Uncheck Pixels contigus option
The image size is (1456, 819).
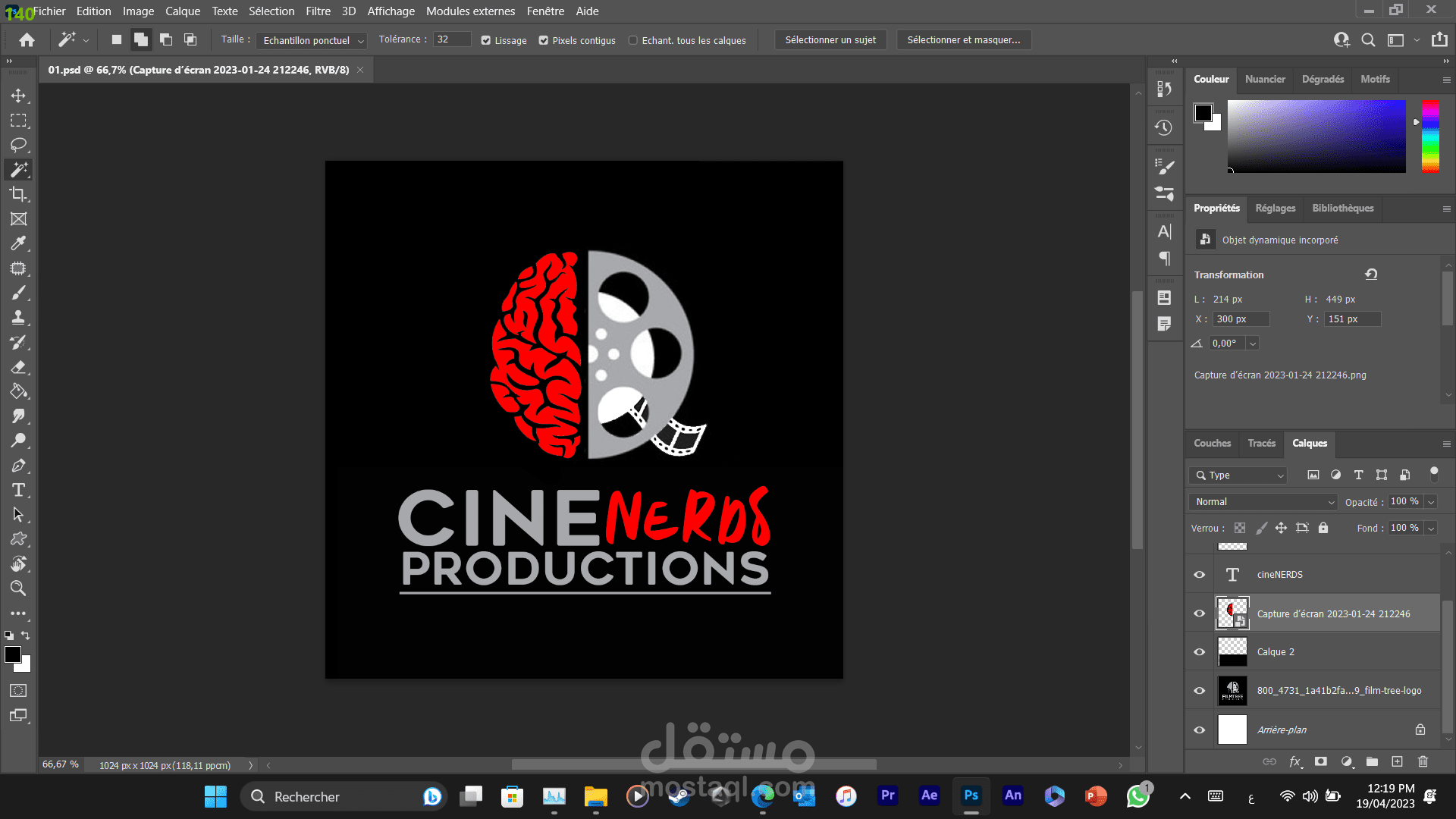544,40
